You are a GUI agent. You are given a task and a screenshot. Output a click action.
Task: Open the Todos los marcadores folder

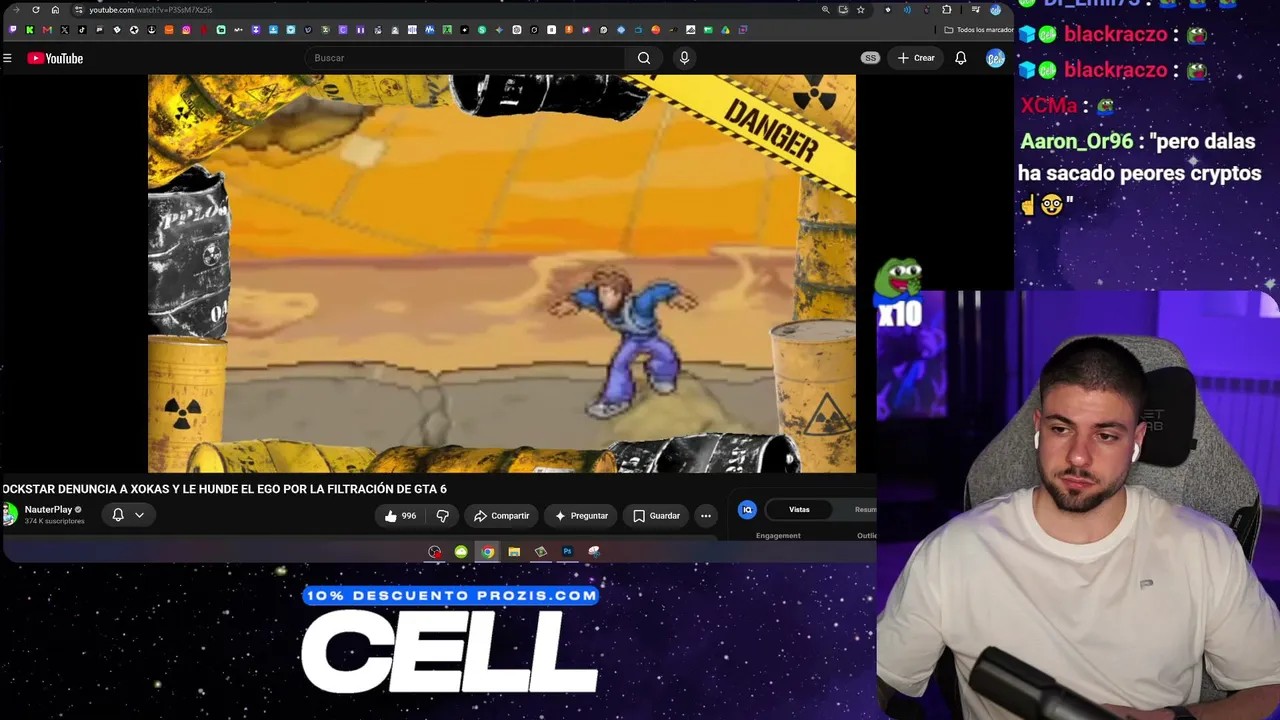coord(978,30)
